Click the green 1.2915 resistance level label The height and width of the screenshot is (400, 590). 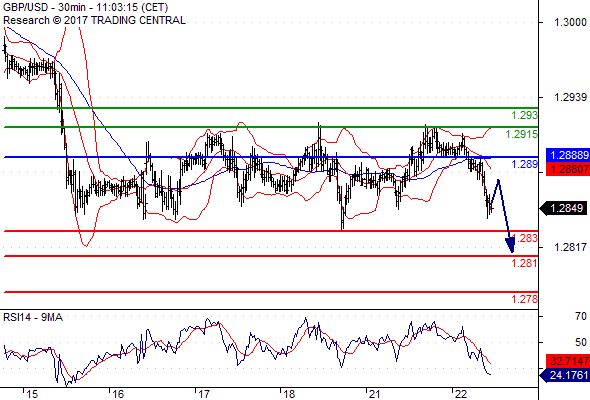point(522,134)
